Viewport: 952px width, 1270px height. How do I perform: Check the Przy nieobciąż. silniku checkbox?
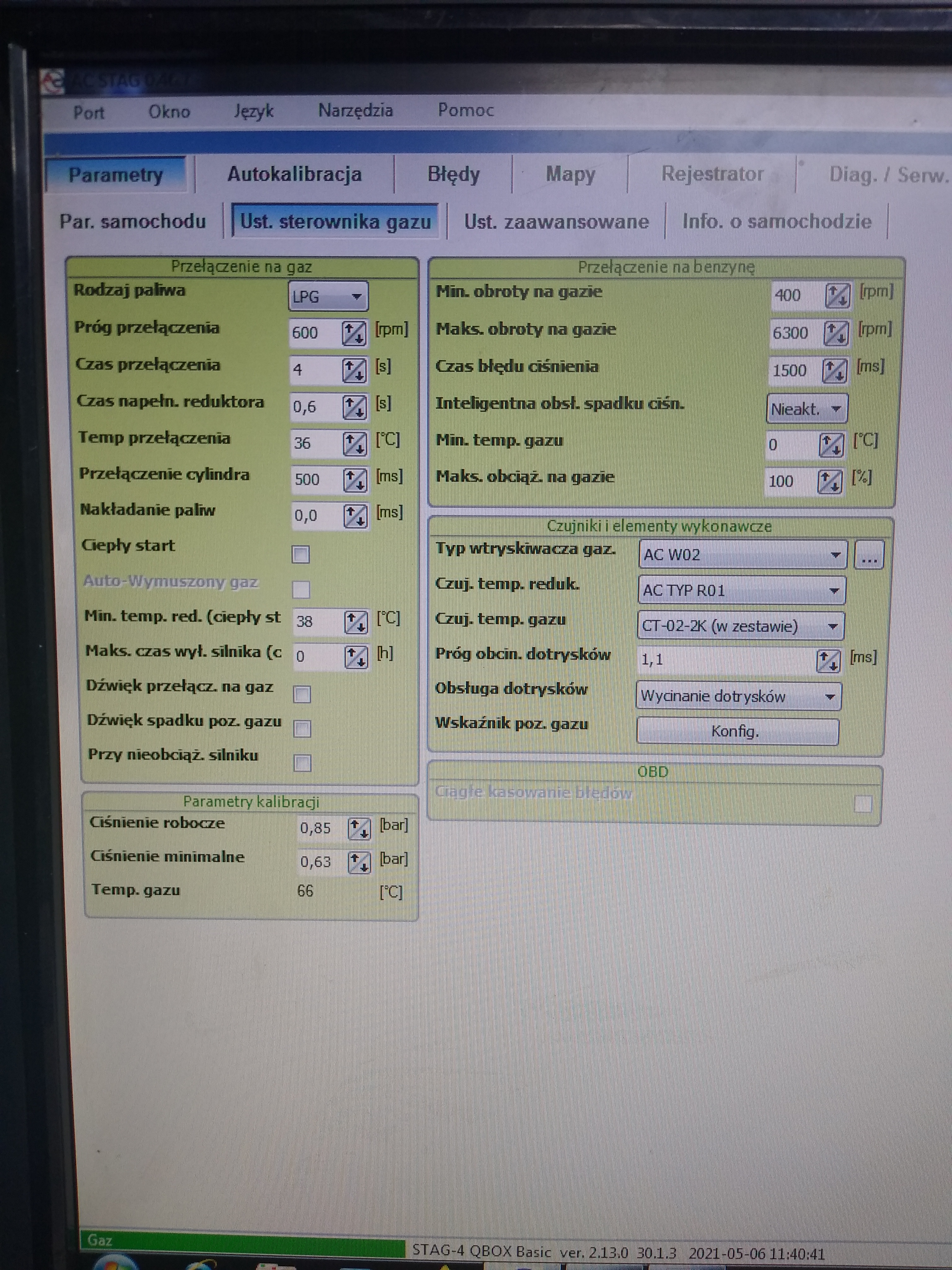[x=302, y=763]
